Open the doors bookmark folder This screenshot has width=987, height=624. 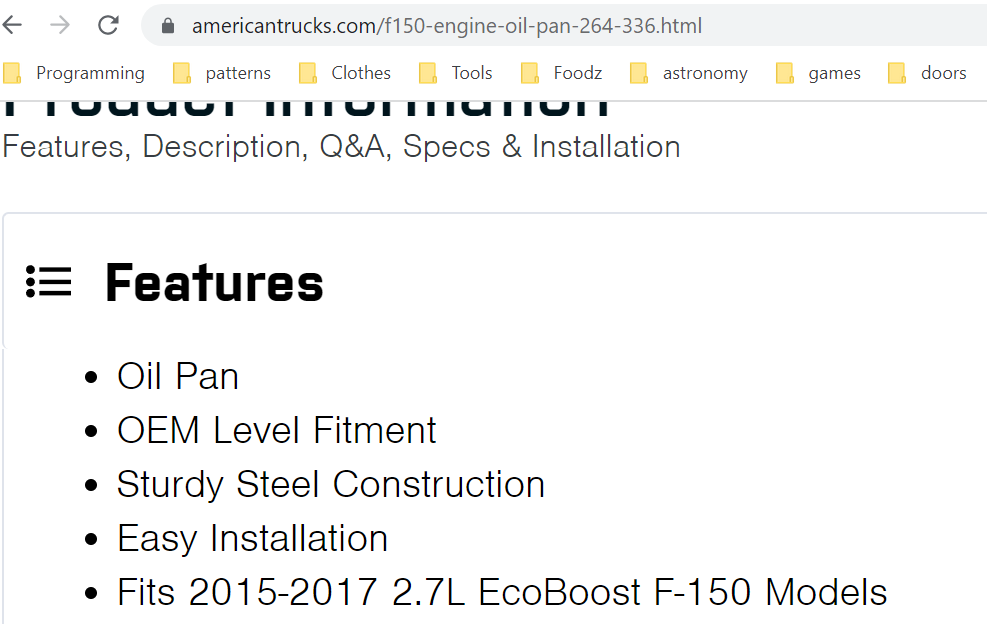pyautogui.click(x=927, y=73)
